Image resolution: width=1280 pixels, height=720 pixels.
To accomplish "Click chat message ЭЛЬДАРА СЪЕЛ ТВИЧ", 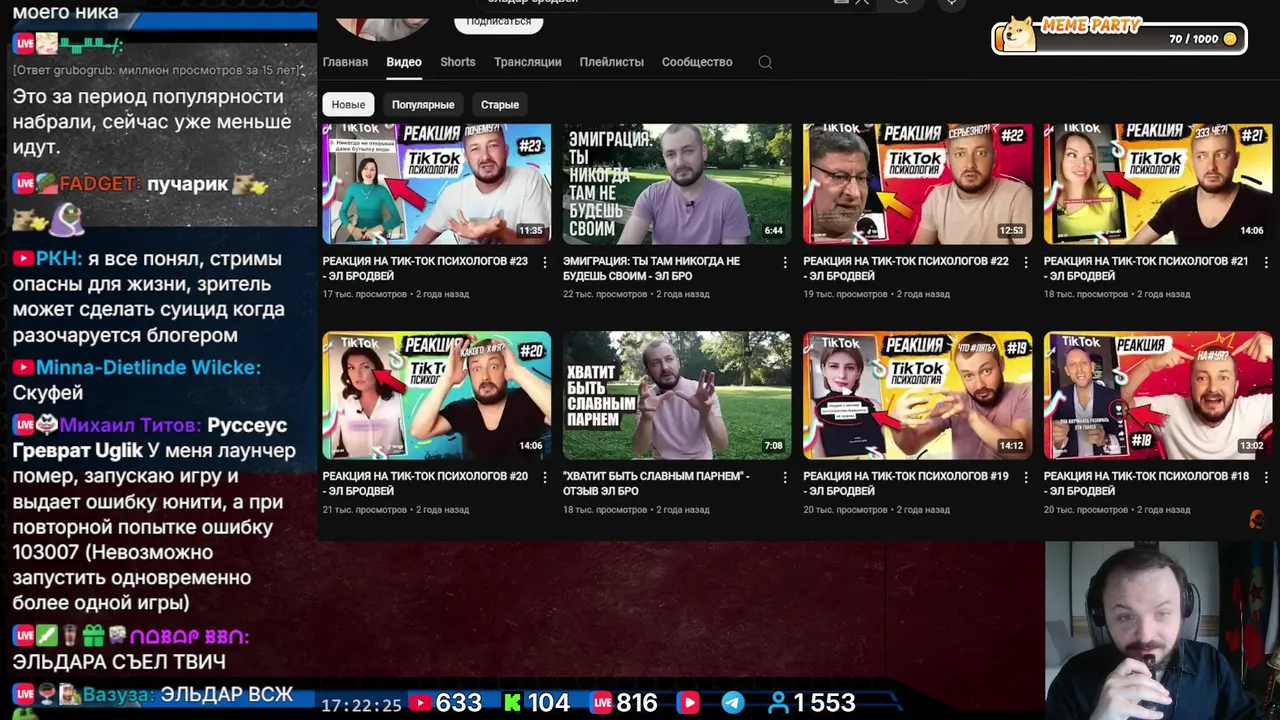I will click(x=119, y=662).
